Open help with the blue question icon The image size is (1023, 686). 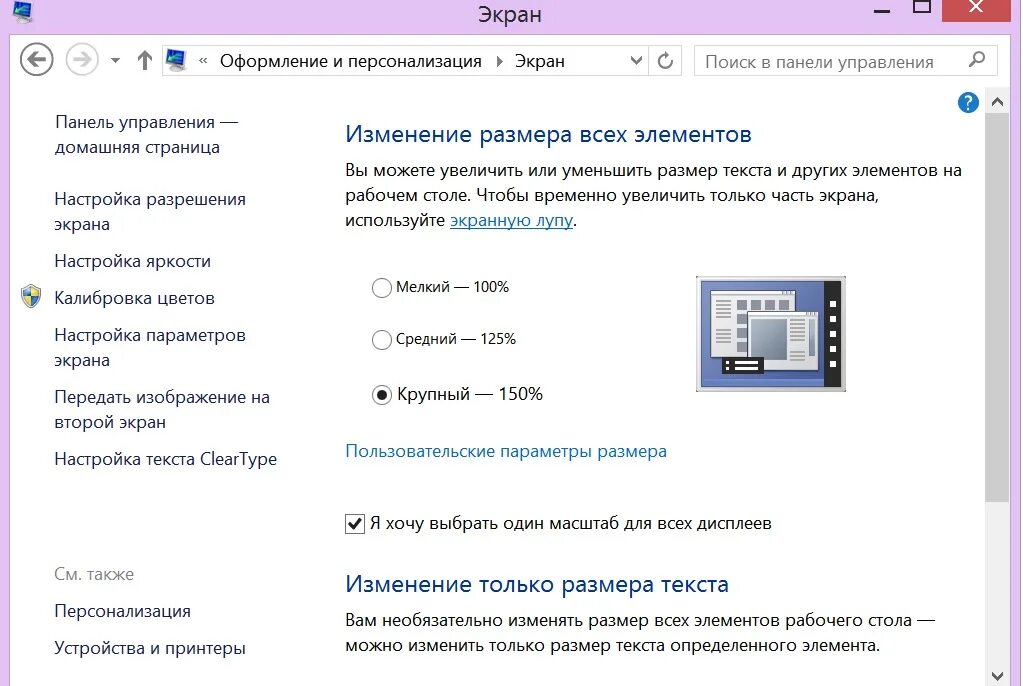(x=968, y=102)
